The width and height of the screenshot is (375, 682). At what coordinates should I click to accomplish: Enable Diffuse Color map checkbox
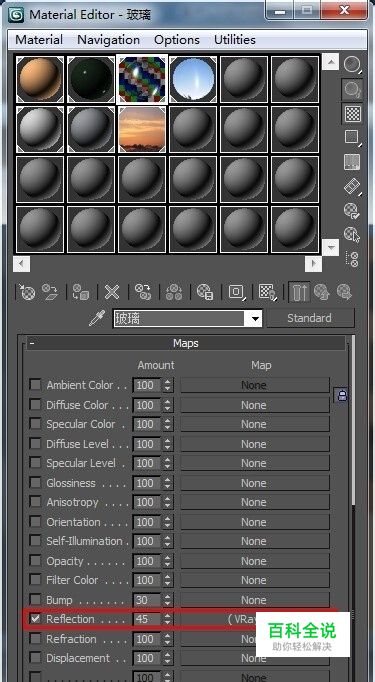coord(35,405)
